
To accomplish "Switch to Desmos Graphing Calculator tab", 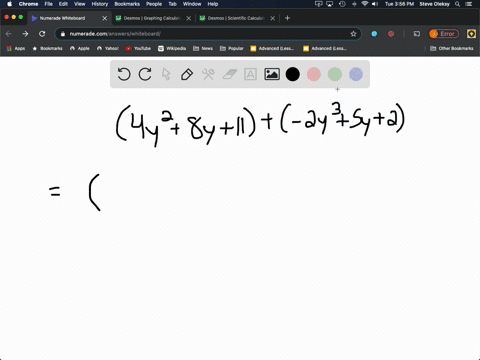I will pos(152,18).
